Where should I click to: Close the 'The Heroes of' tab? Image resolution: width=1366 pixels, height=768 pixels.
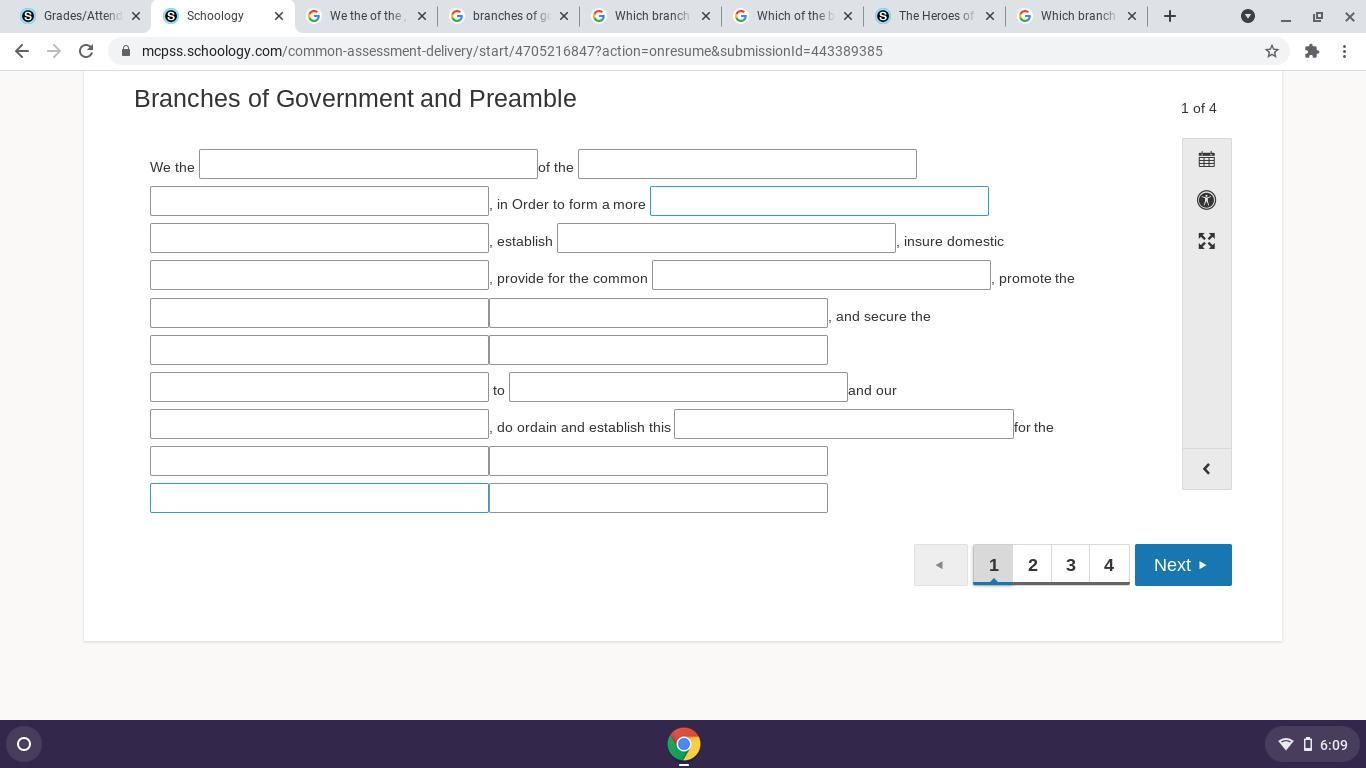[990, 16]
